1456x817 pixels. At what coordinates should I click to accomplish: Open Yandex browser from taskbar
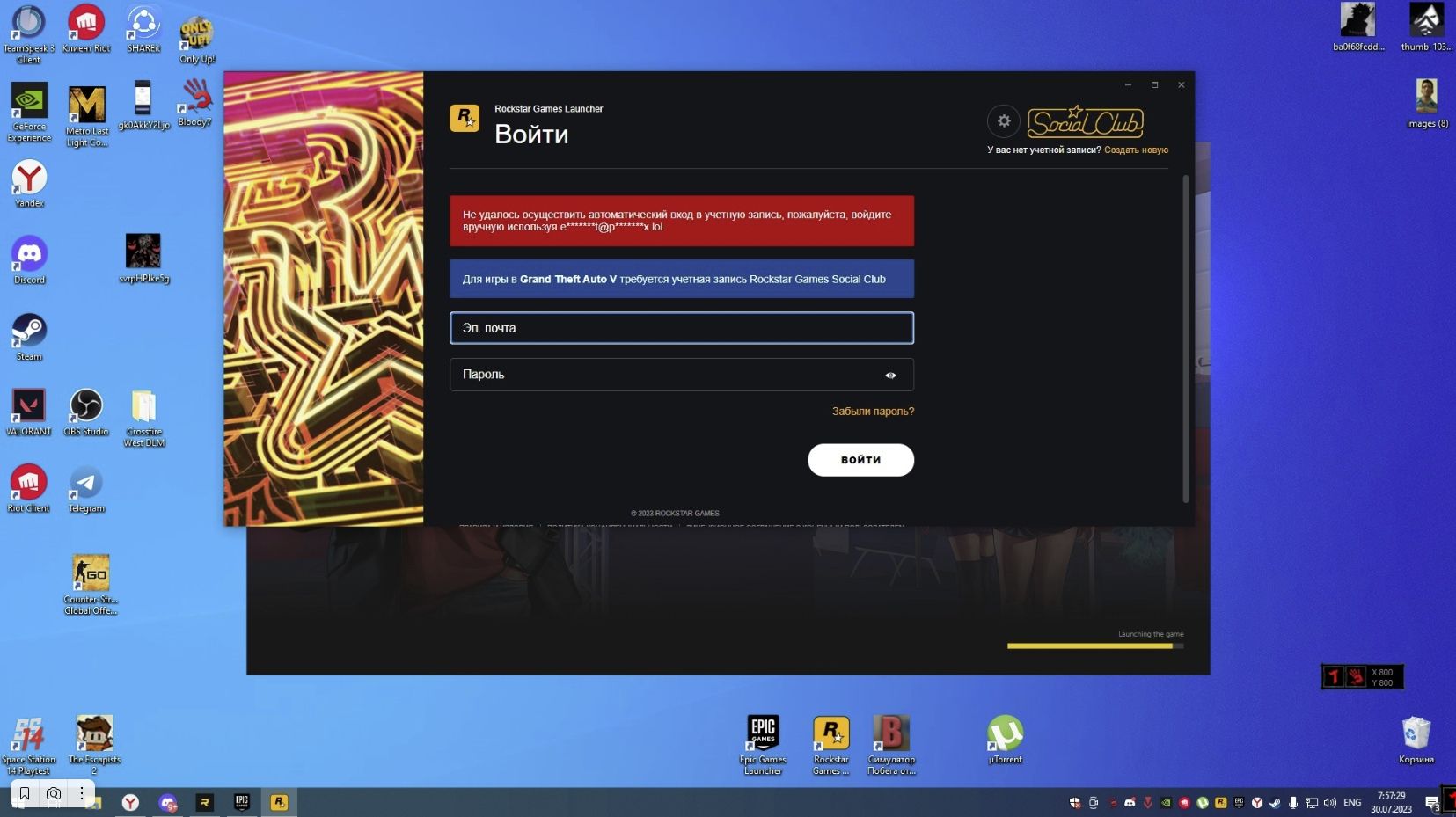coord(130,802)
